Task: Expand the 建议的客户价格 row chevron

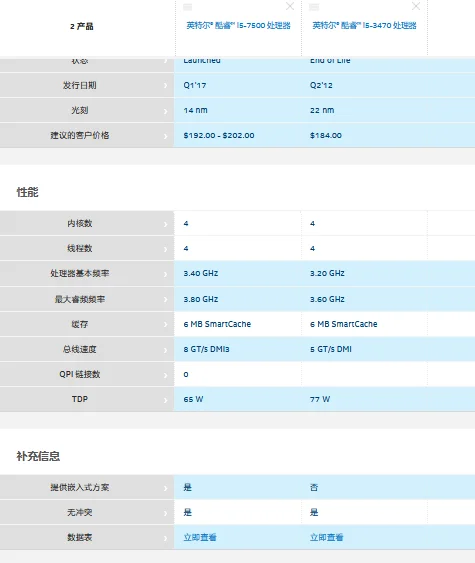Action: (166, 136)
